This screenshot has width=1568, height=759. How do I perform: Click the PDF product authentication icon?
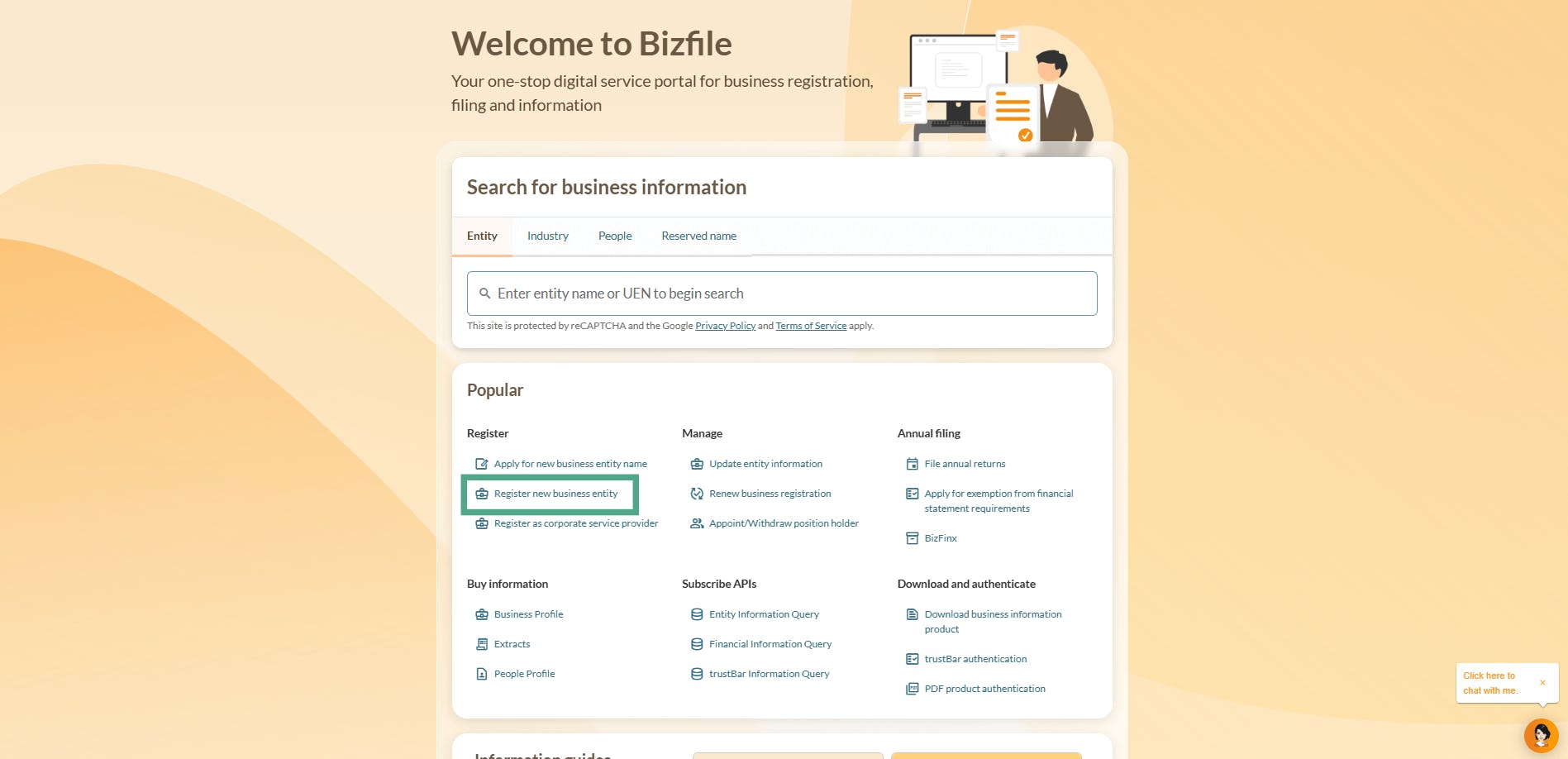pyautogui.click(x=912, y=688)
